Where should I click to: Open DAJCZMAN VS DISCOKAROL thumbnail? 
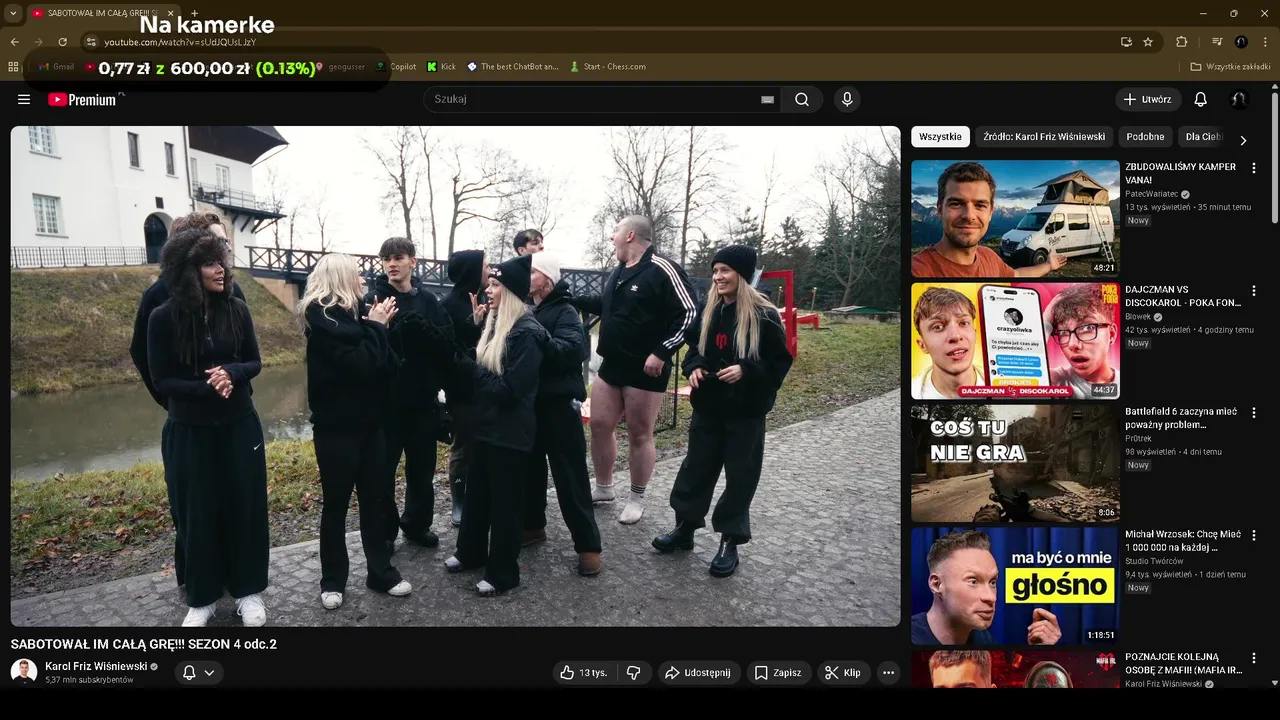(x=1015, y=341)
